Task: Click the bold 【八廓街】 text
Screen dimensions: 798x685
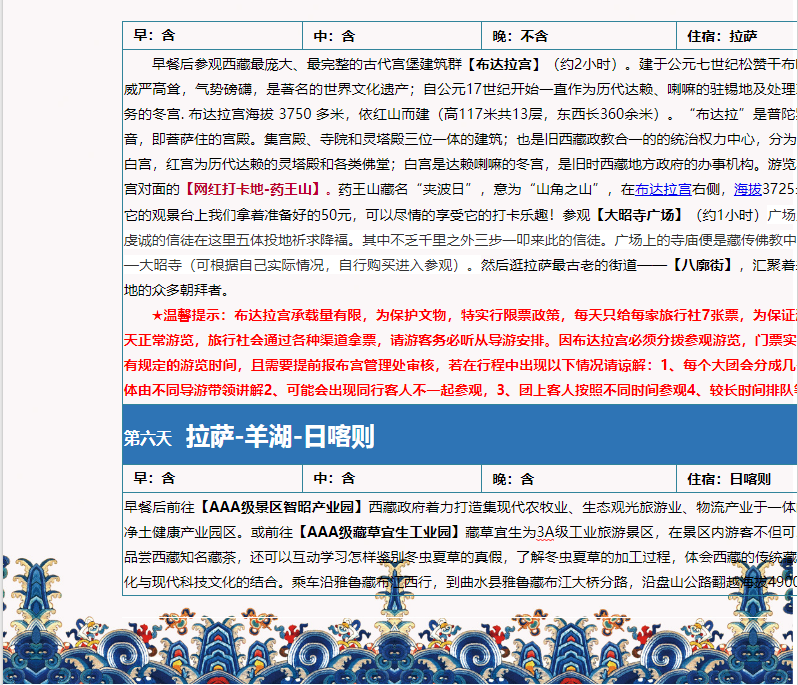Action: (x=702, y=265)
